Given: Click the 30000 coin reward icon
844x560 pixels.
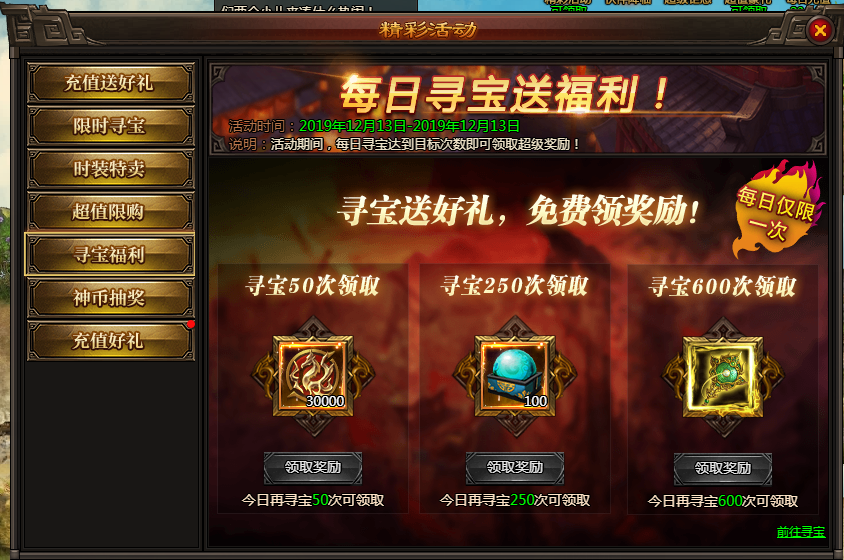Looking at the screenshot, I should click(313, 376).
